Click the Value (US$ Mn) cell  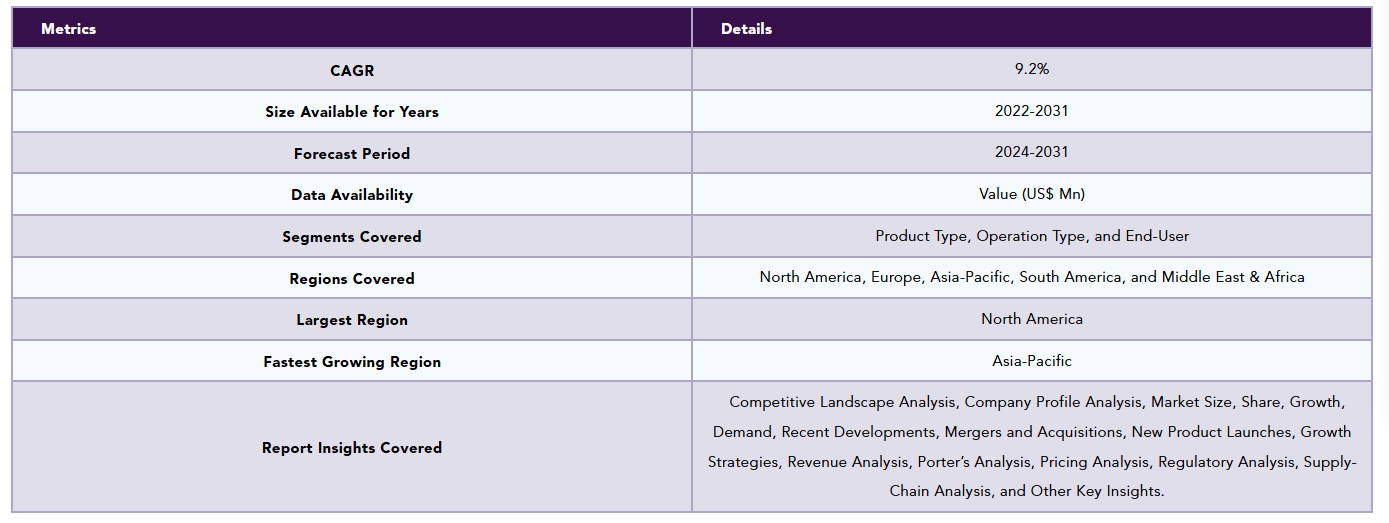[x=1031, y=194]
